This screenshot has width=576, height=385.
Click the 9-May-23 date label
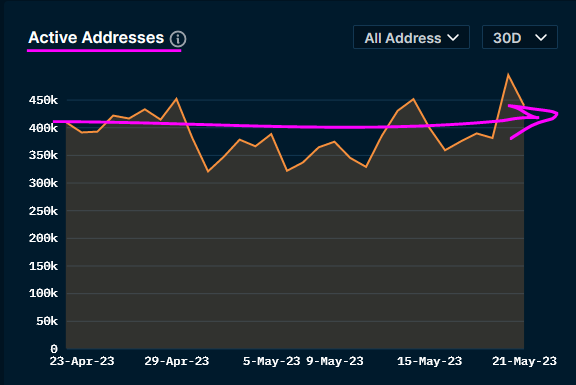335,361
